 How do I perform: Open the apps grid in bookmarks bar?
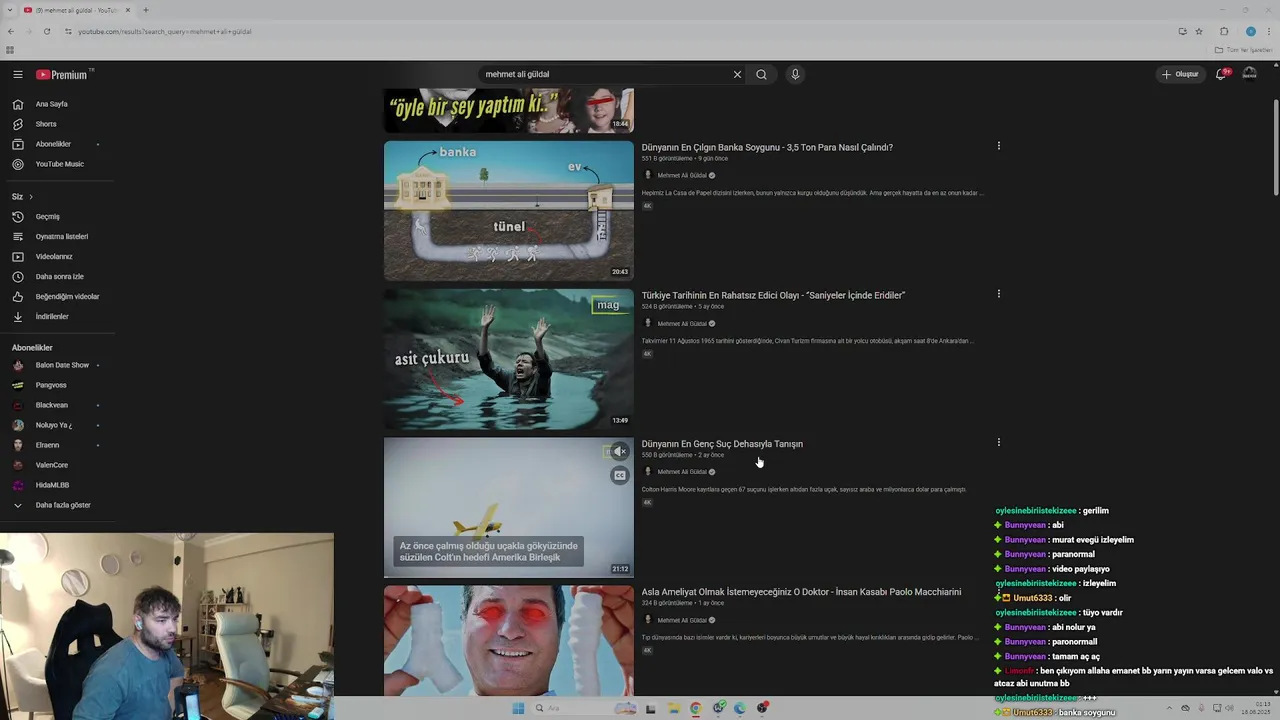(x=10, y=50)
